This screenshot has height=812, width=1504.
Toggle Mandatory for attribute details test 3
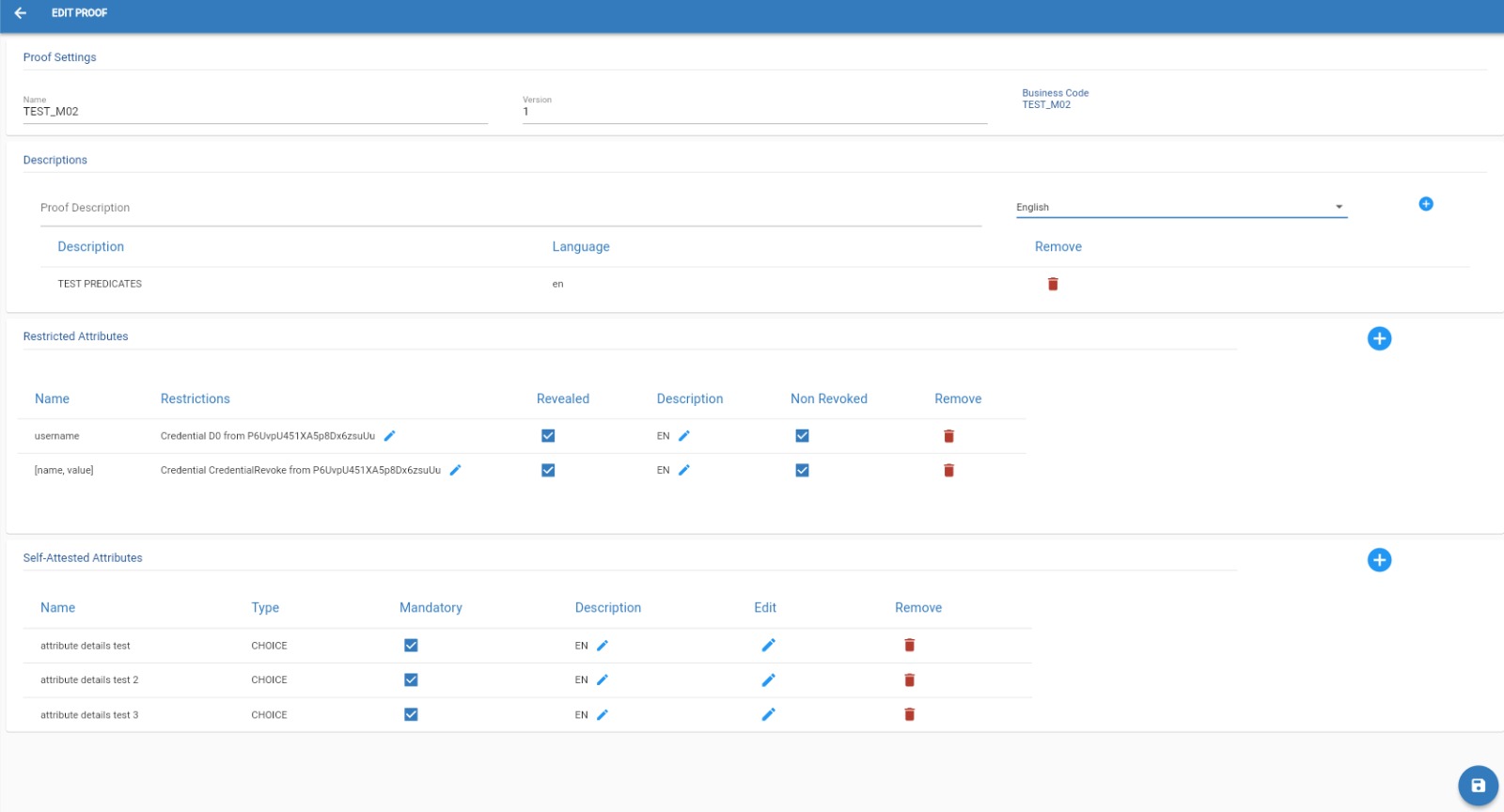point(411,714)
